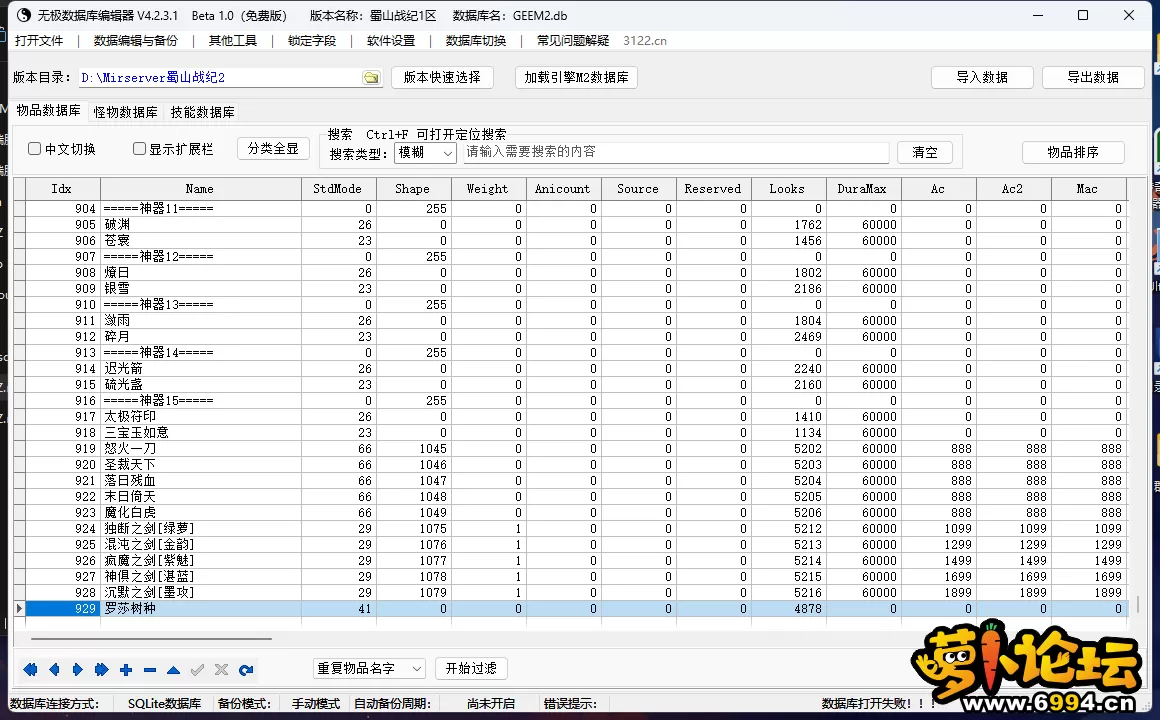
Task: Open the 搜索类型 模糊 dropdown
Action: pyautogui.click(x=425, y=152)
